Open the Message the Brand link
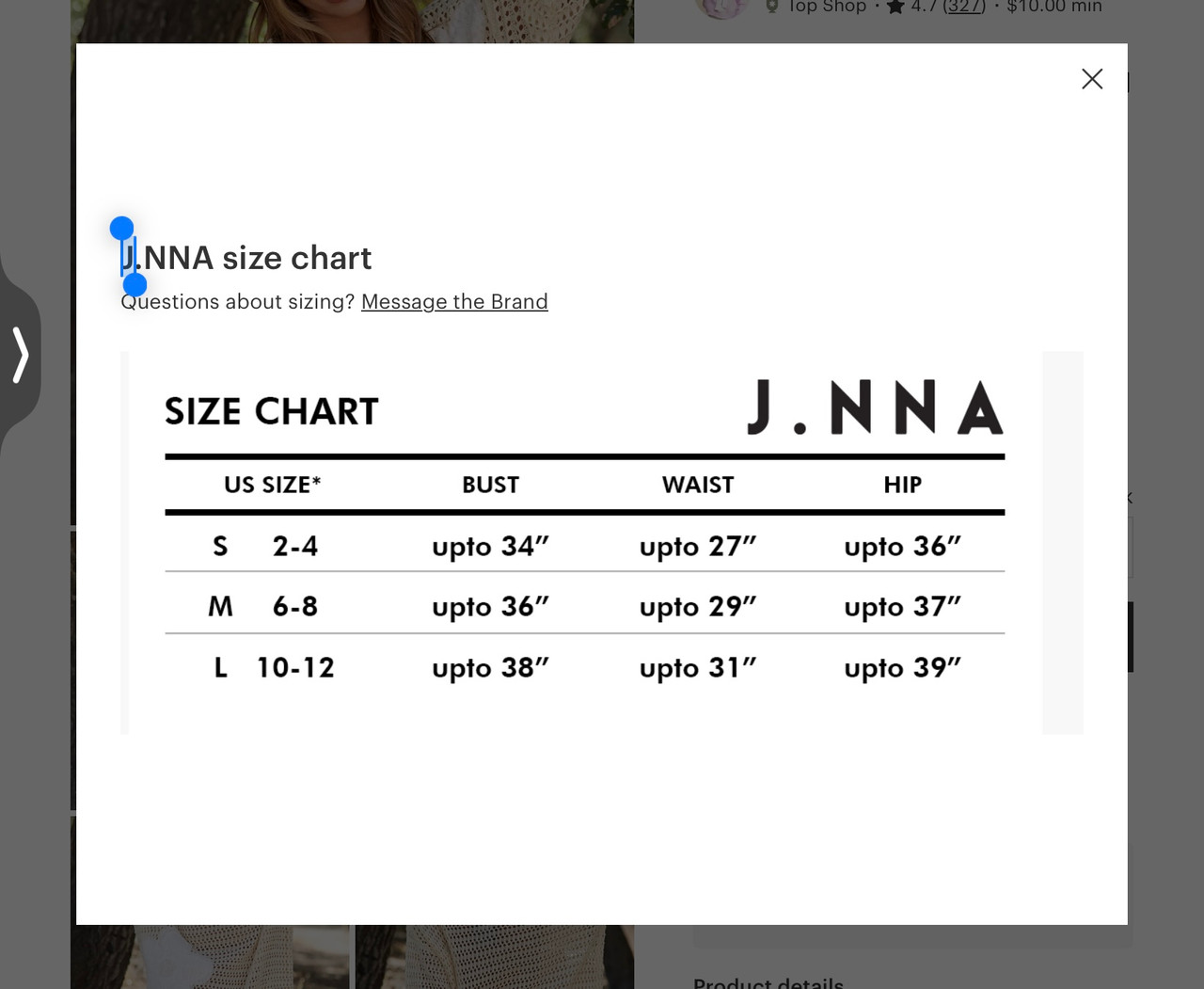 [454, 302]
